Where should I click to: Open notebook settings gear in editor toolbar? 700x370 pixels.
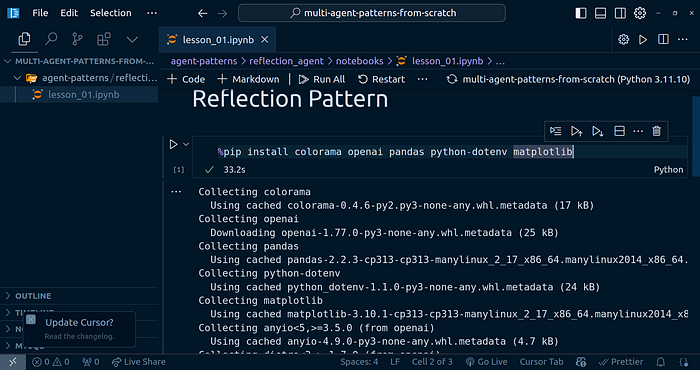[624, 40]
